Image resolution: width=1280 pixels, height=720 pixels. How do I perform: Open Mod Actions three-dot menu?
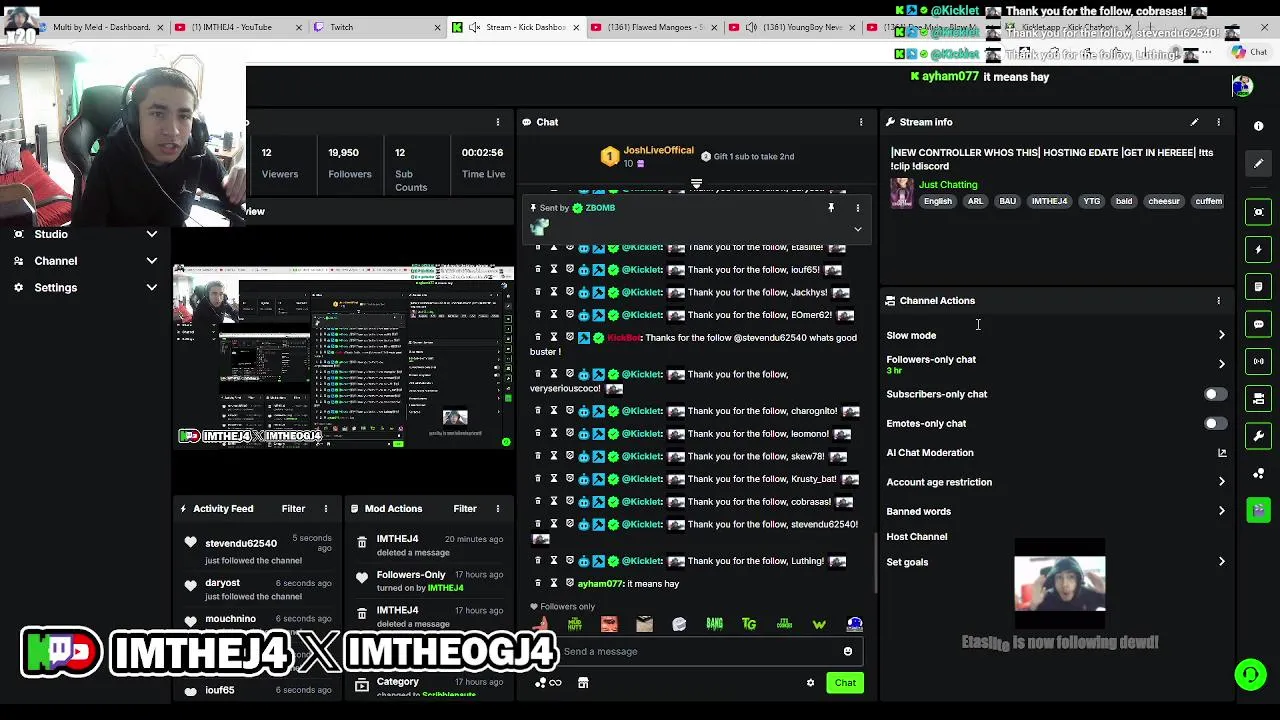point(497,509)
